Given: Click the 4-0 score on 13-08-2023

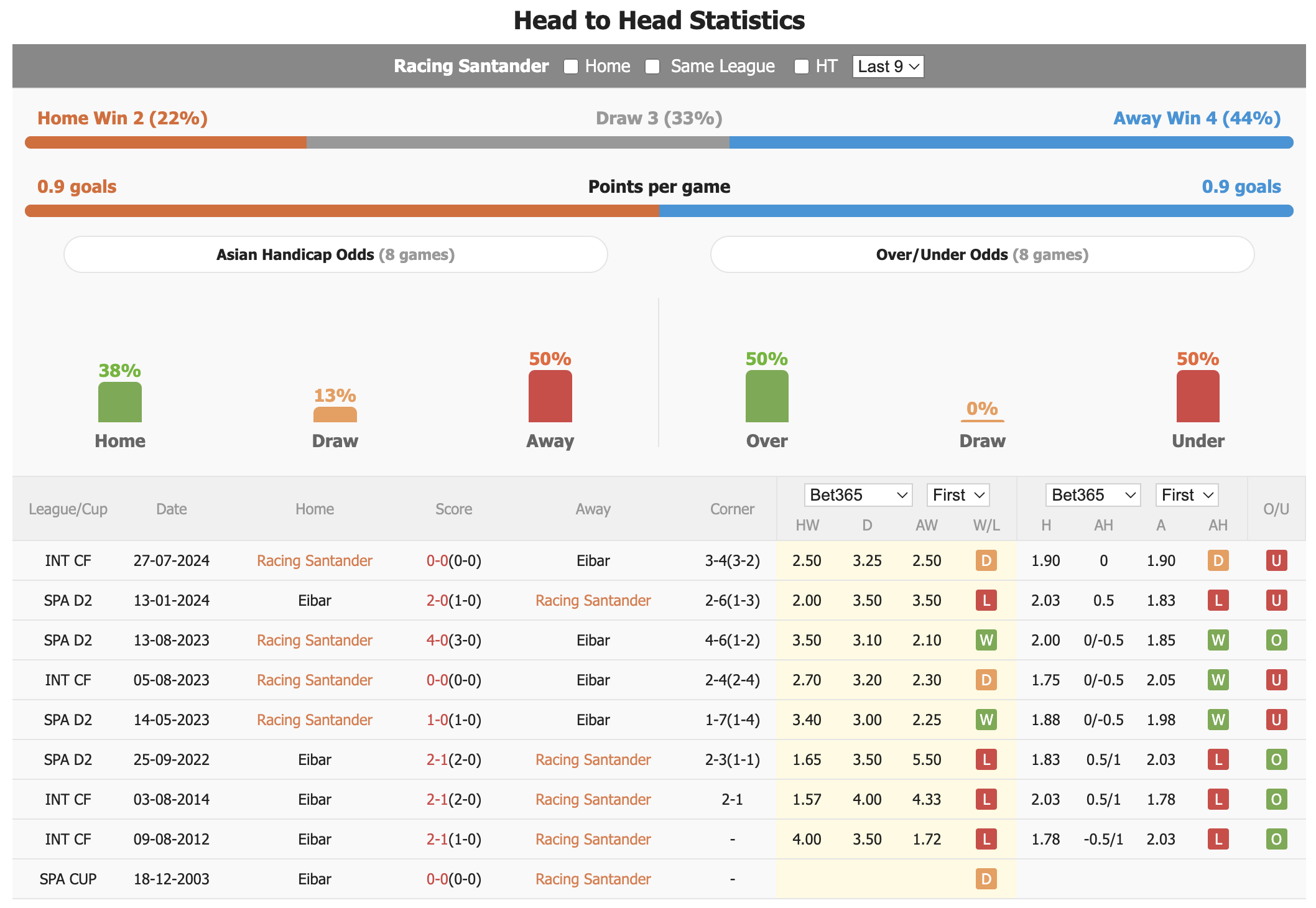Looking at the screenshot, I should (x=437, y=640).
